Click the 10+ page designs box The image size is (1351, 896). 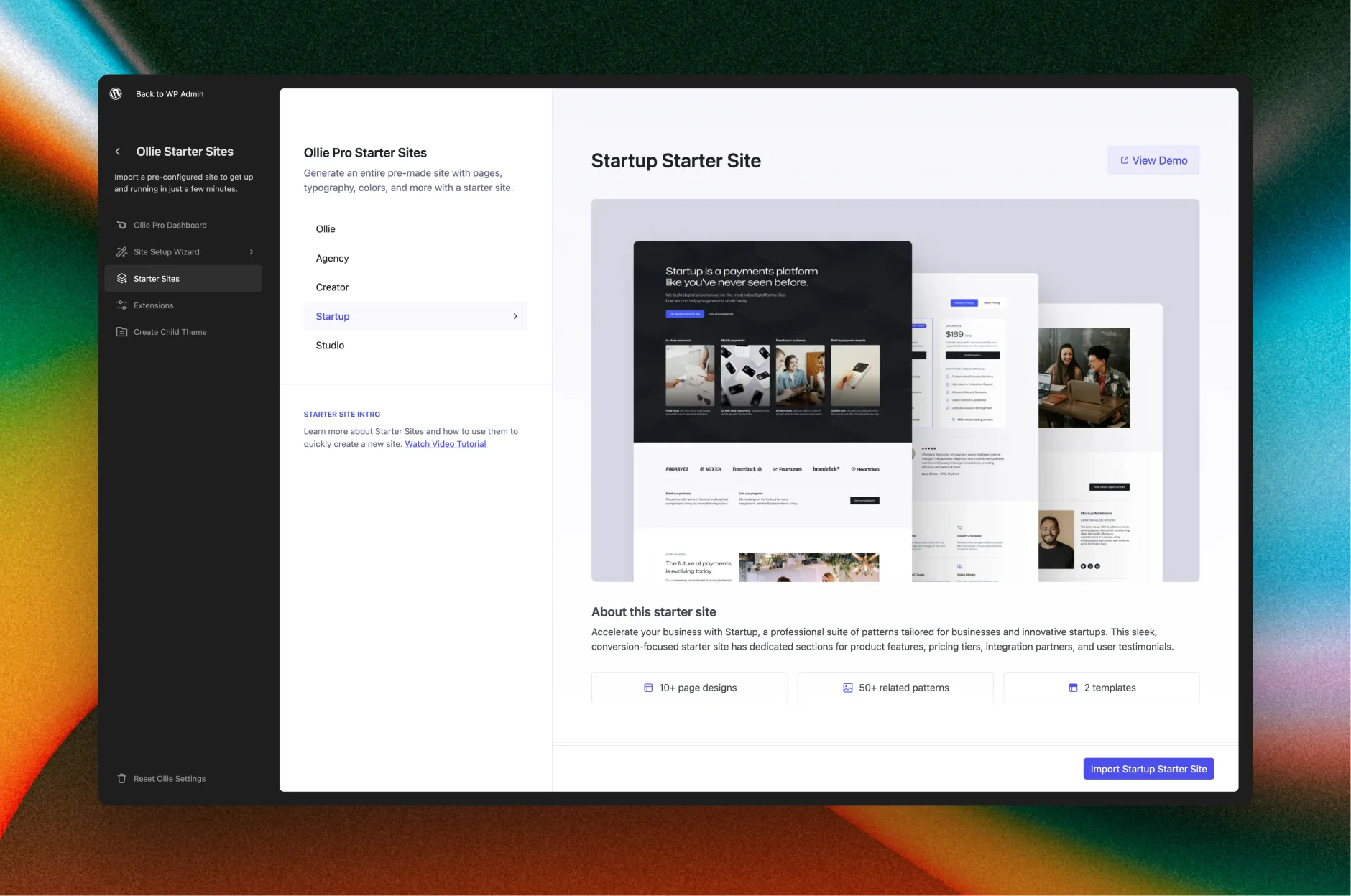pyautogui.click(x=689, y=688)
